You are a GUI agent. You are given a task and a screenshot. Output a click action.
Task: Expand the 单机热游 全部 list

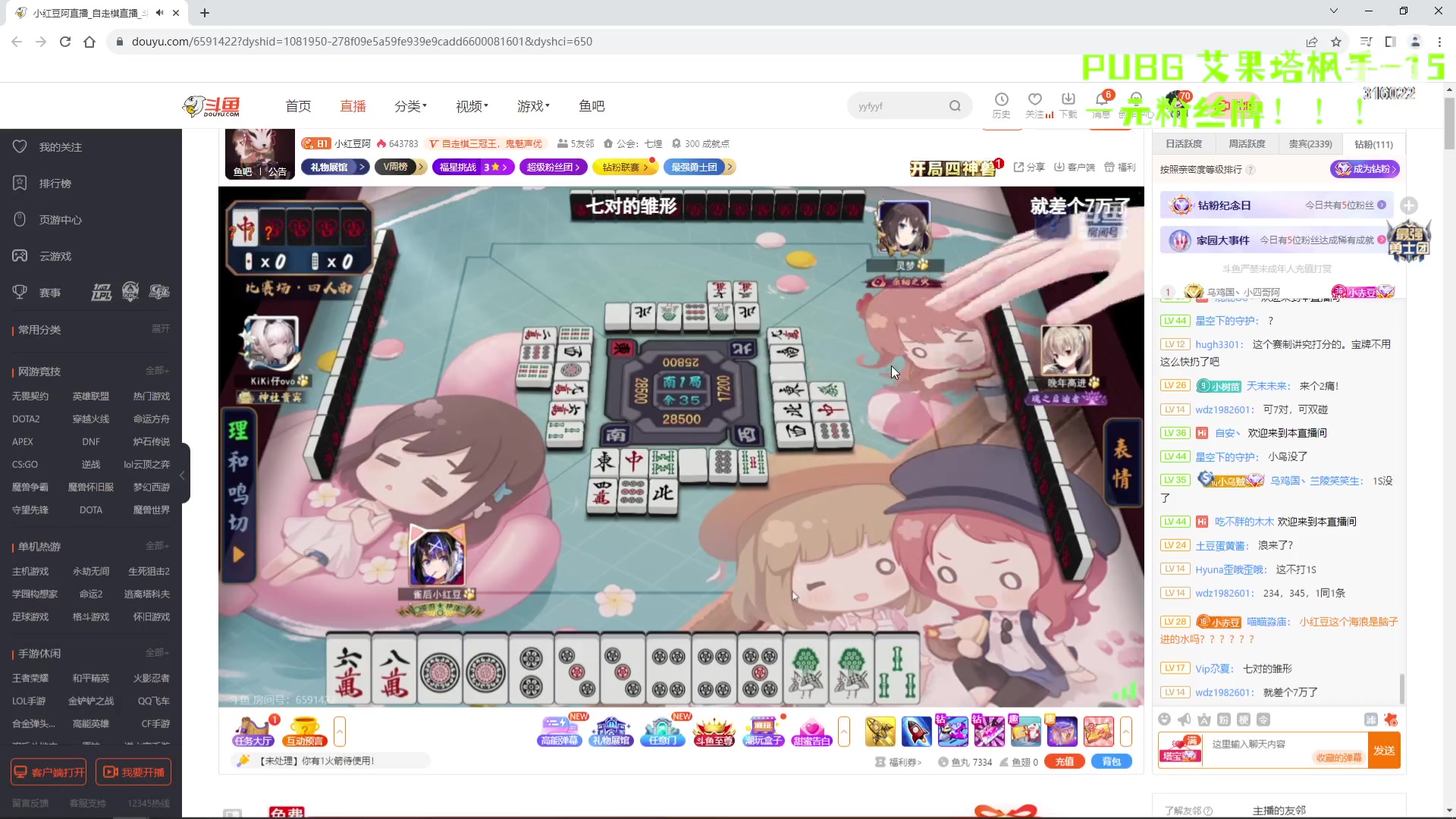pyautogui.click(x=157, y=546)
